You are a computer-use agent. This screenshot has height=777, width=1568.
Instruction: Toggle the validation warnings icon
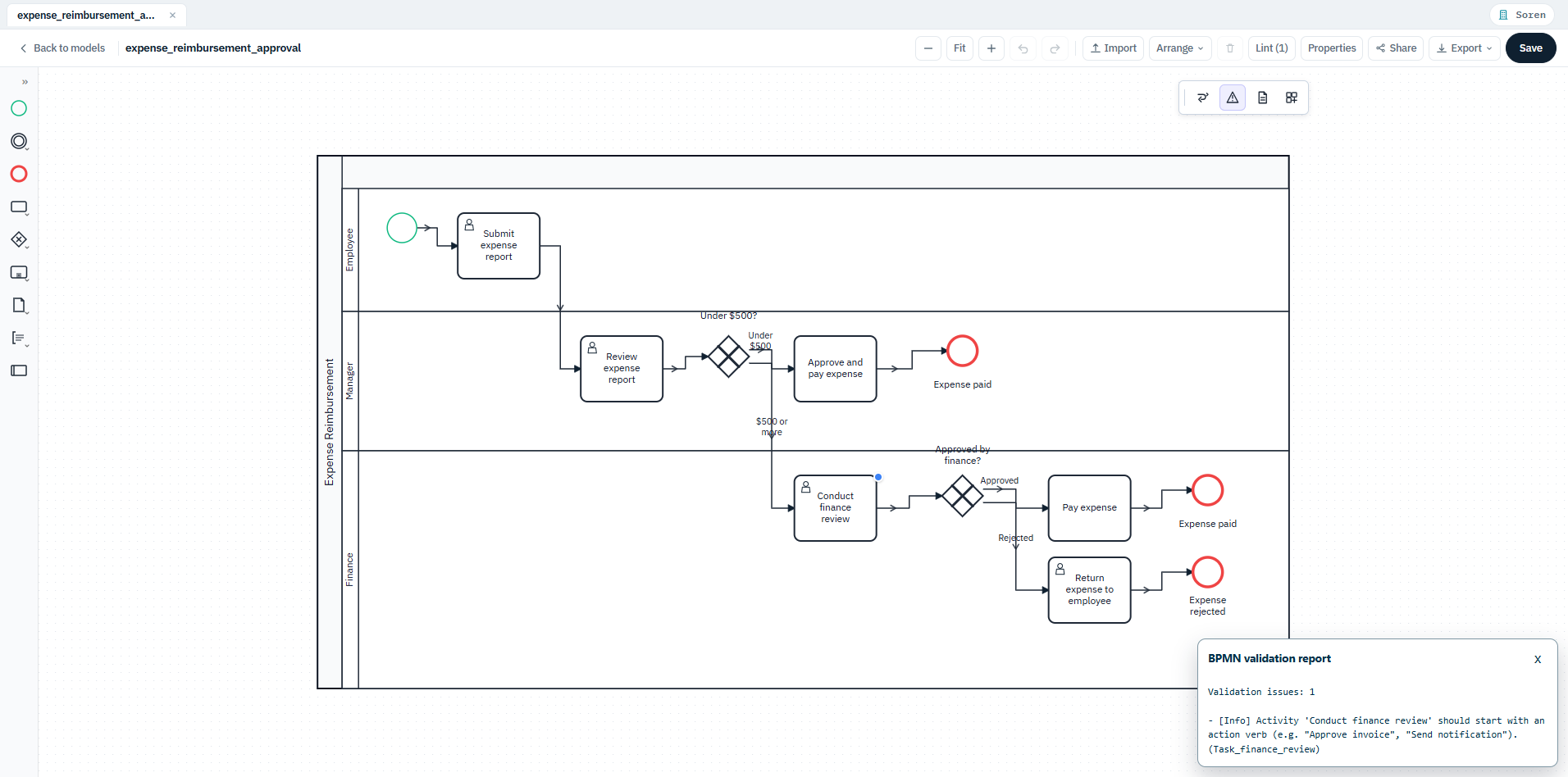(x=1233, y=98)
